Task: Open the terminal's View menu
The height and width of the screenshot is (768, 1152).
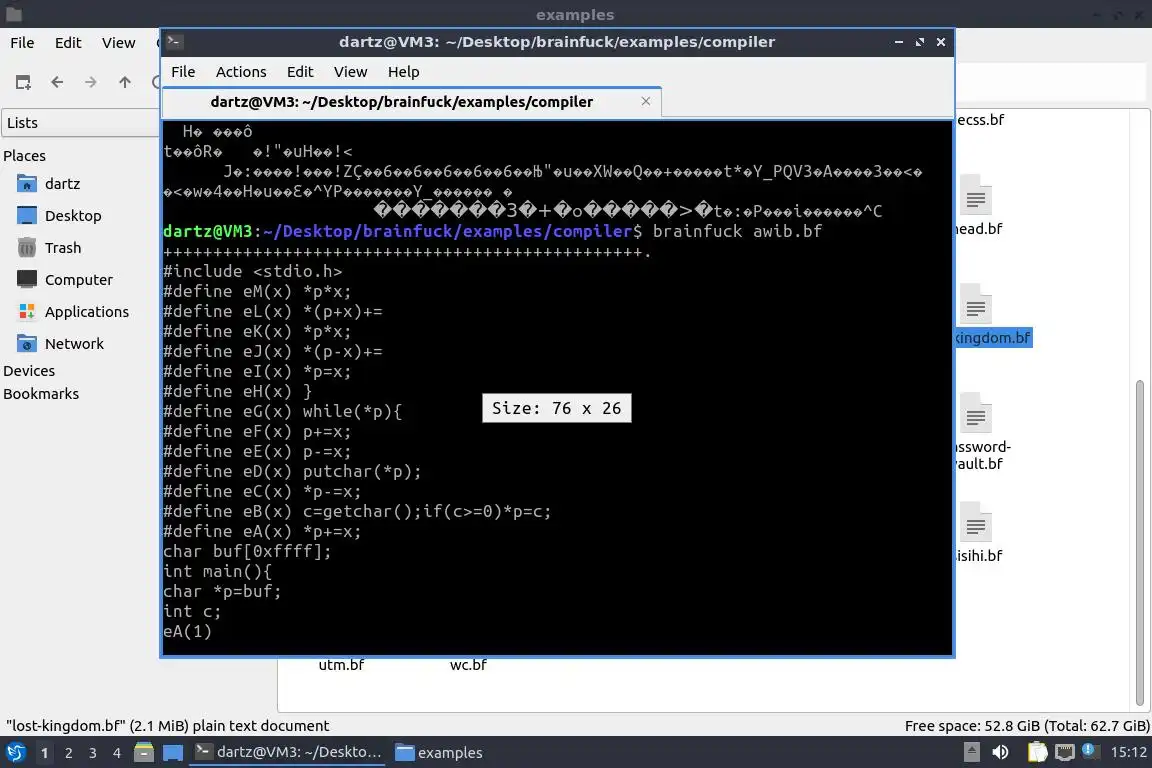Action: click(x=350, y=72)
